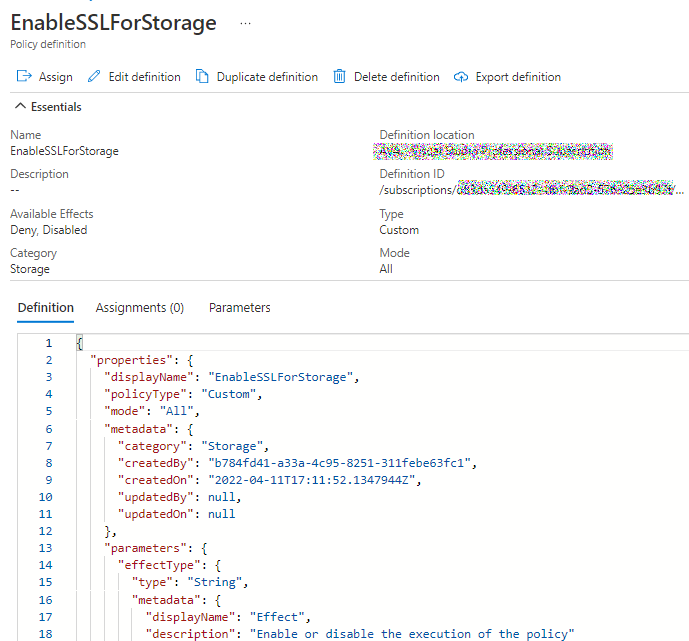The height and width of the screenshot is (641, 689).
Task: Switch to the Assignments (0) tab
Action: 139,308
